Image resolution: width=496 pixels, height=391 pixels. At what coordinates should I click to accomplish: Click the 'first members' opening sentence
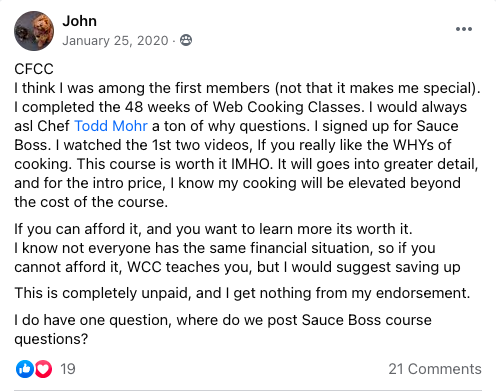[x=247, y=88]
